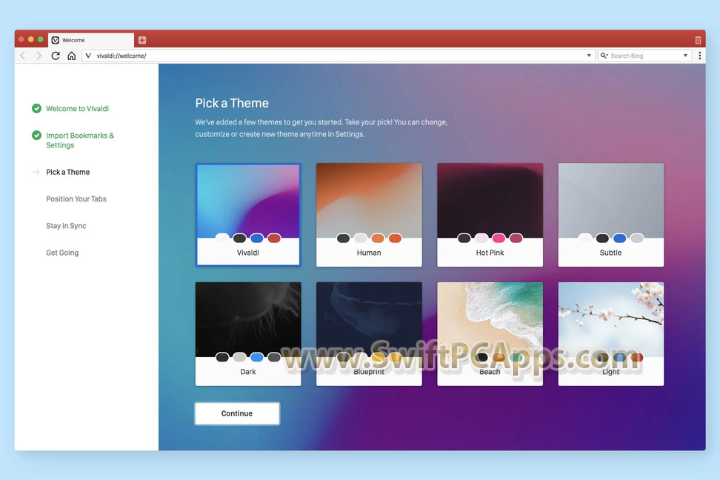Screen dimensions: 720x480
Task: Click the Vivaldi logo on the Welcome tab
Action: (x=56, y=40)
